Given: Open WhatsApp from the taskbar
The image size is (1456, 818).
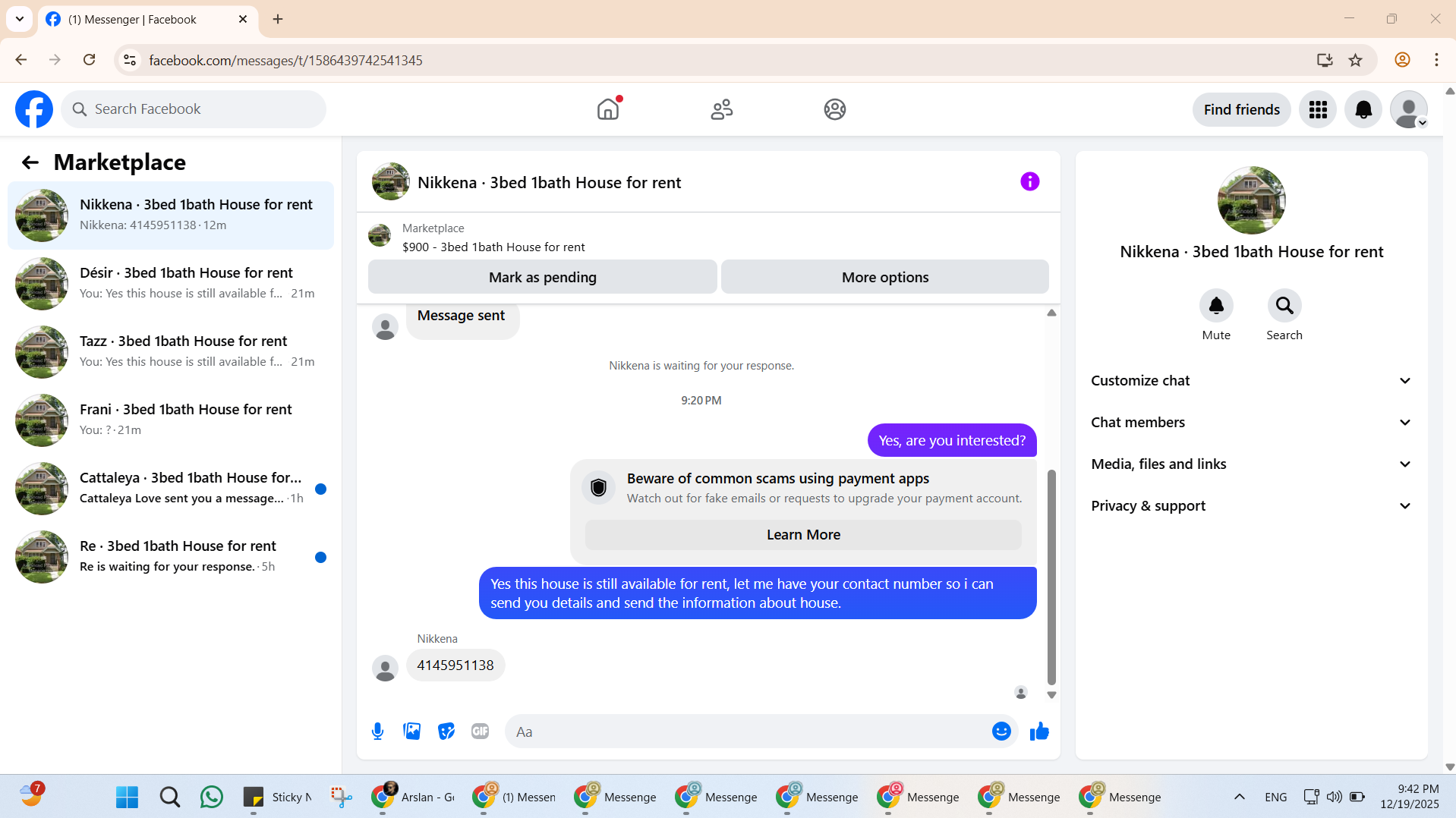Looking at the screenshot, I should pyautogui.click(x=212, y=797).
